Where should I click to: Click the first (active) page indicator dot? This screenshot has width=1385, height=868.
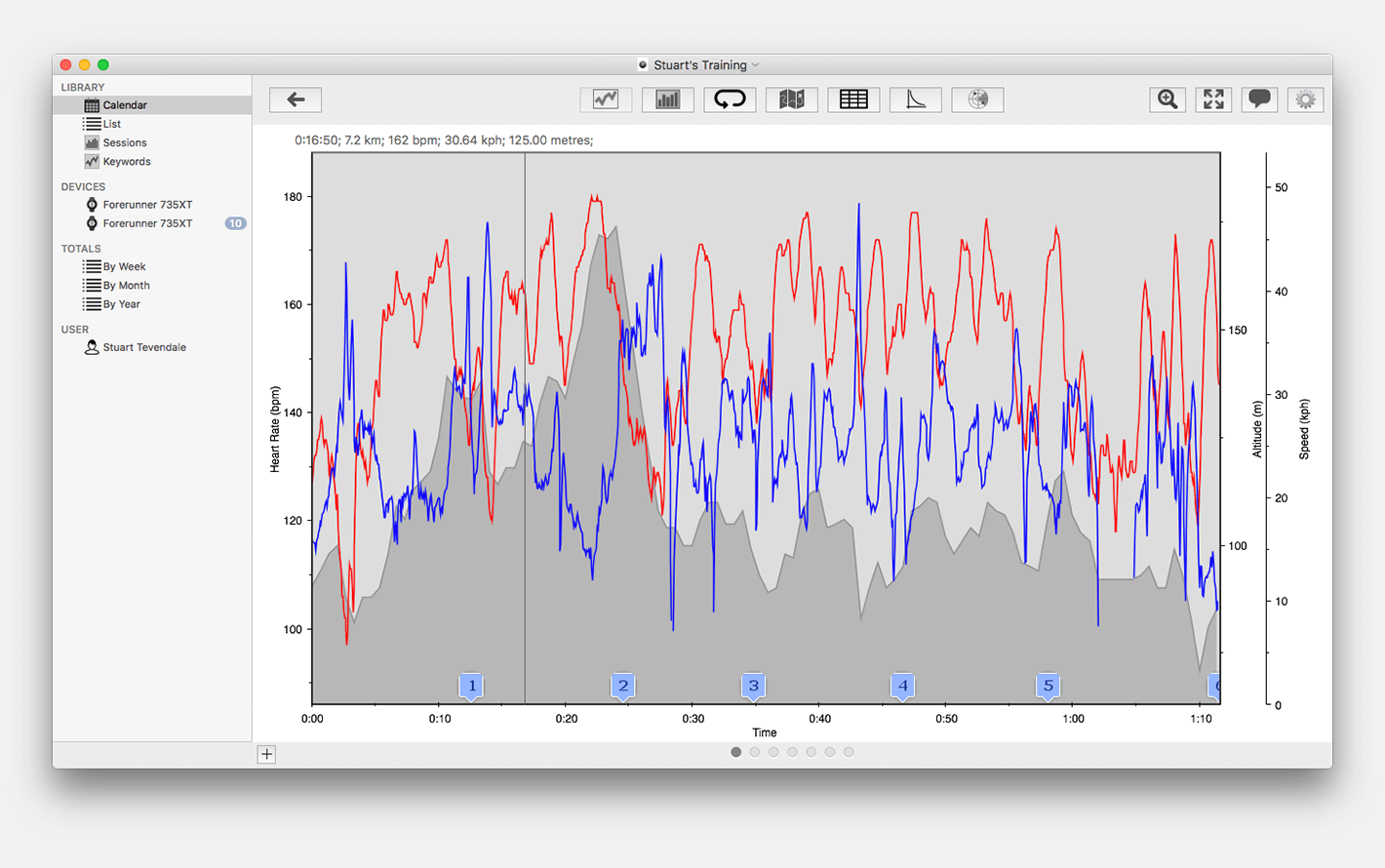736,752
